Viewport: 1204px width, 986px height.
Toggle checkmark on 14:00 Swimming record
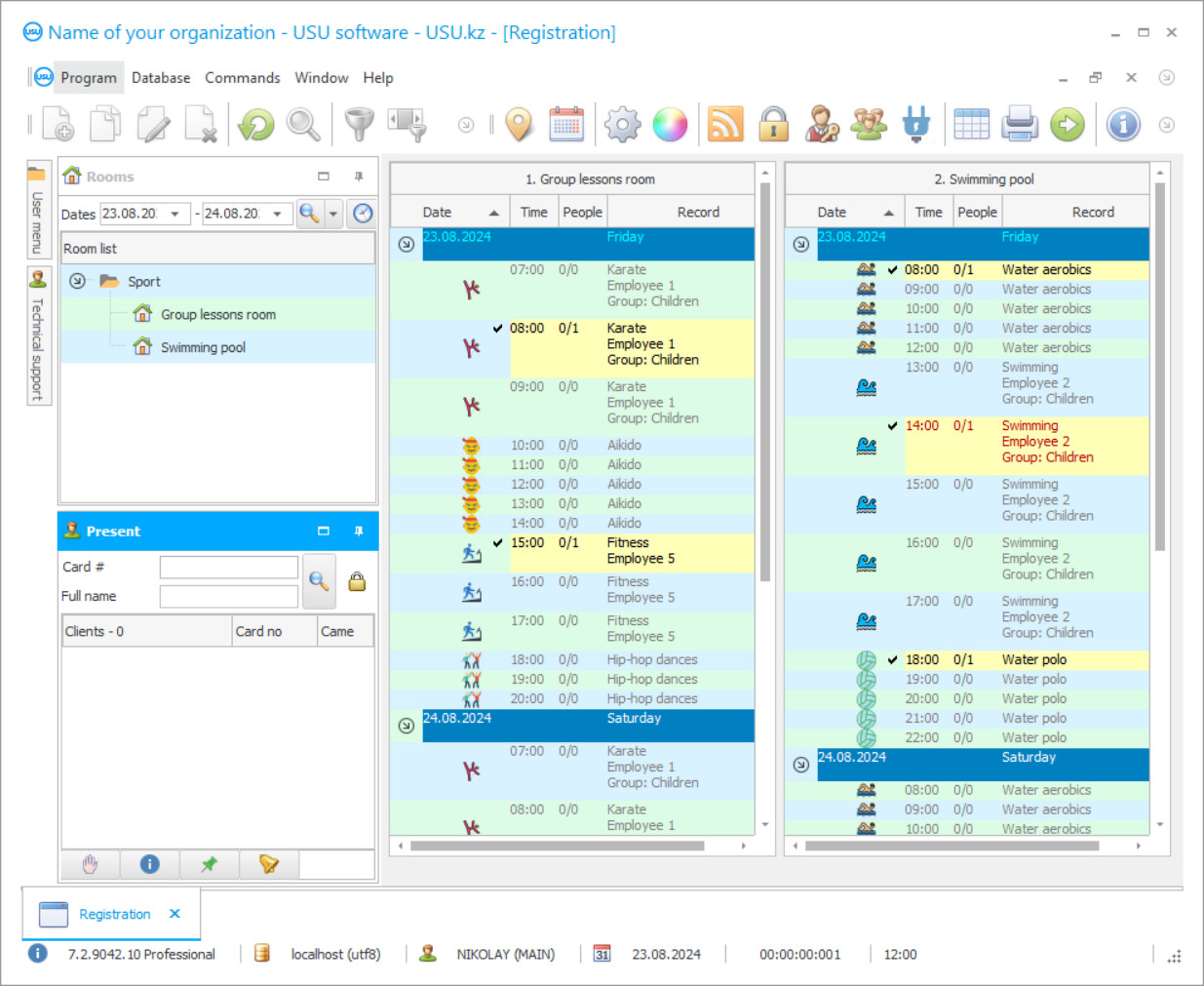(x=893, y=426)
